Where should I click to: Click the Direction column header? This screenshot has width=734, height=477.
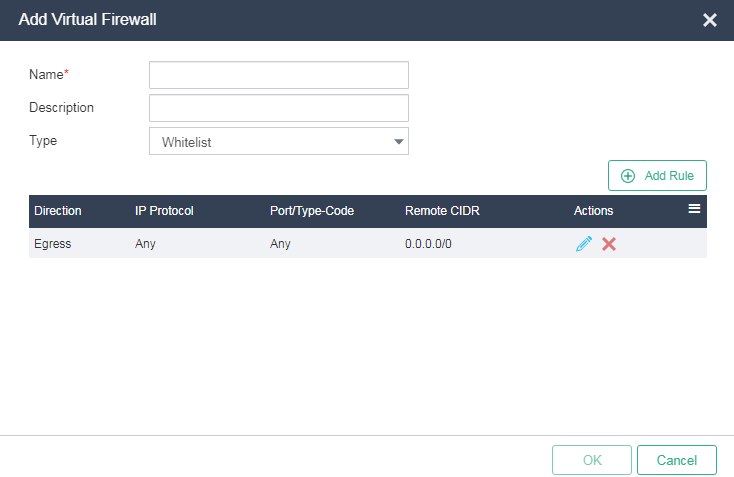click(x=58, y=211)
